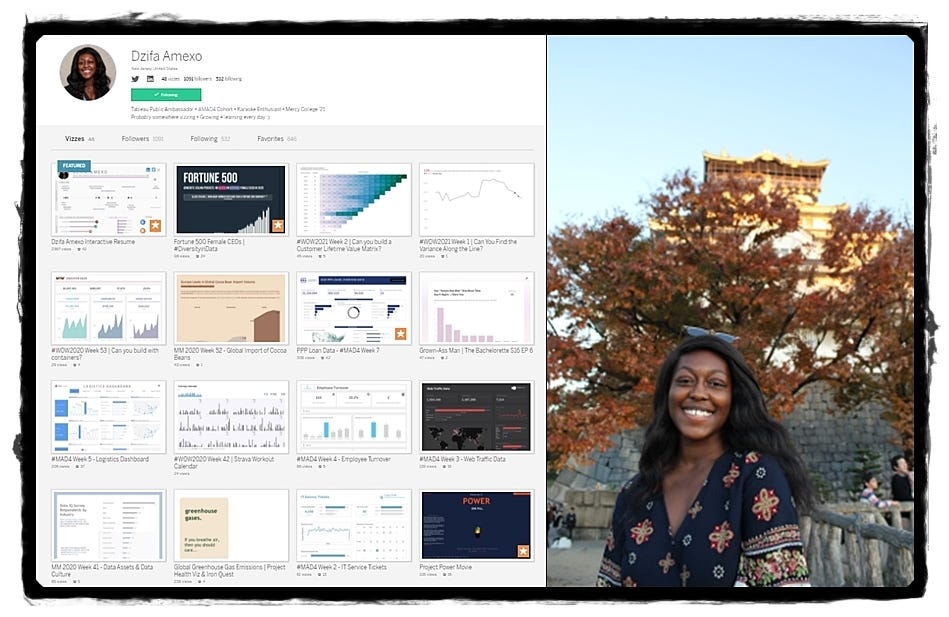
Task: Click '#WOW2021 Week 2' title link
Action: point(344,245)
